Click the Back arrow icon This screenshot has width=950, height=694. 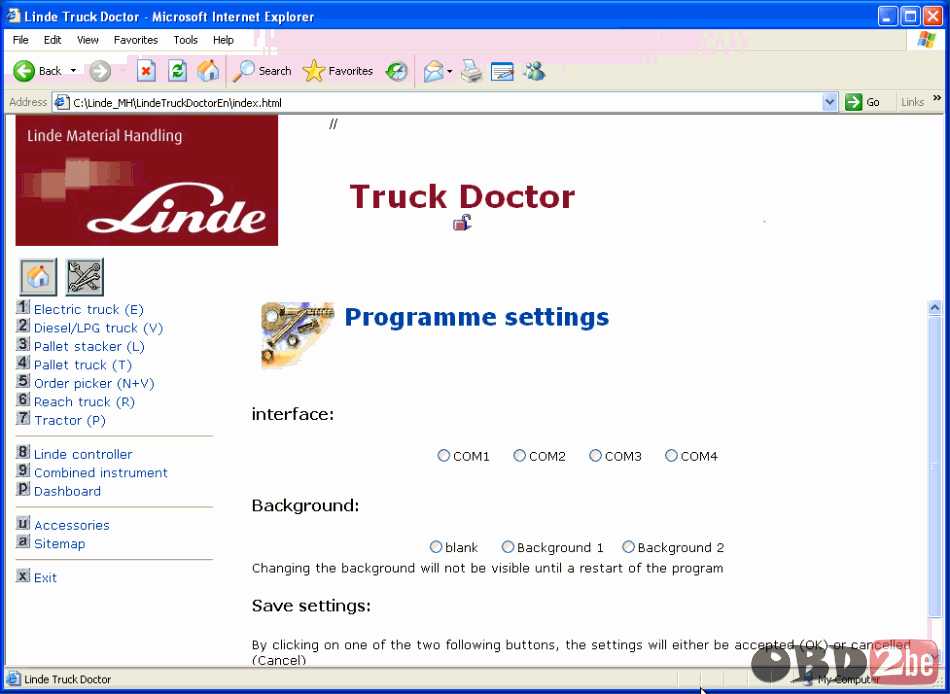pos(24,71)
